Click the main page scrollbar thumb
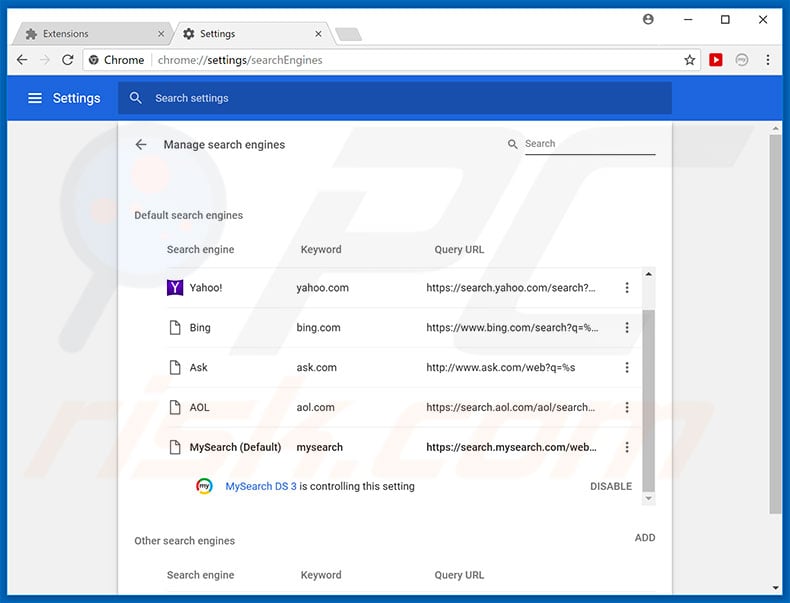 pos(775,325)
